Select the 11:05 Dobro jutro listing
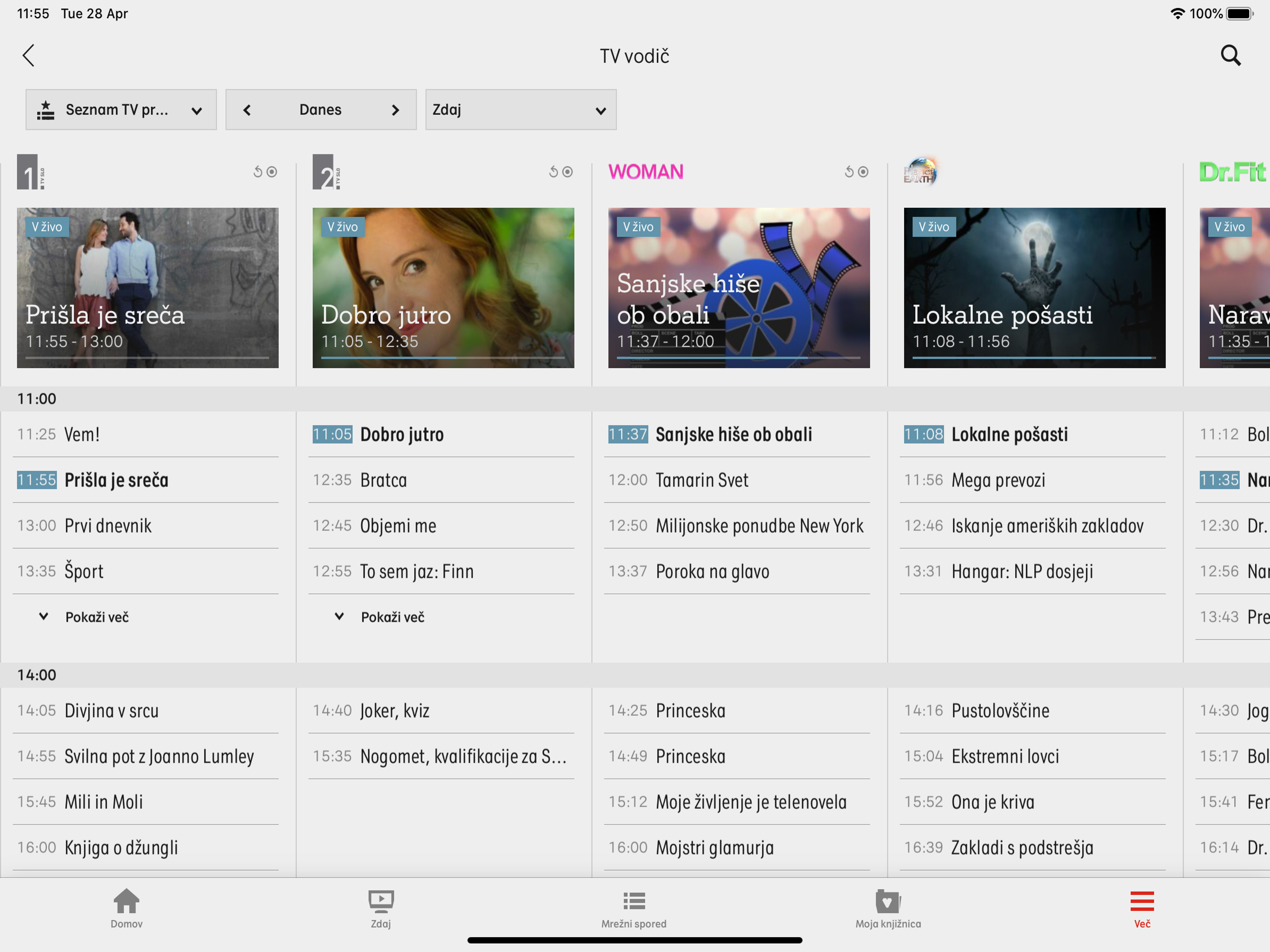The height and width of the screenshot is (952, 1270). pyautogui.click(x=442, y=434)
